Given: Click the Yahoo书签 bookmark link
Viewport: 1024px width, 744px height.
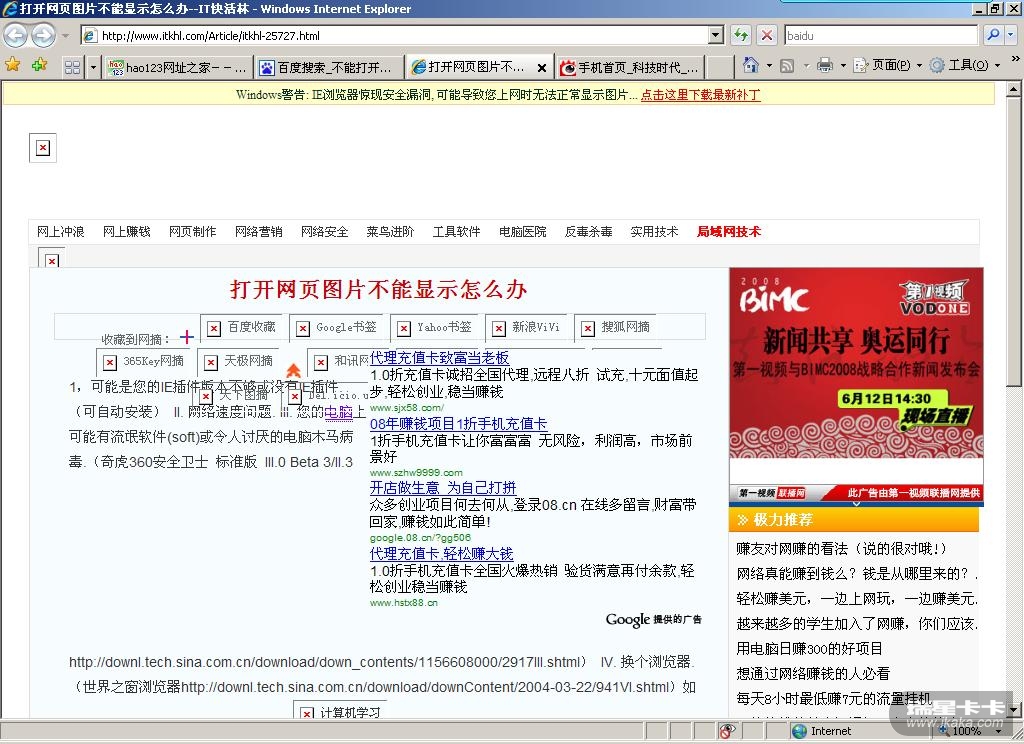Looking at the screenshot, I should coord(444,327).
